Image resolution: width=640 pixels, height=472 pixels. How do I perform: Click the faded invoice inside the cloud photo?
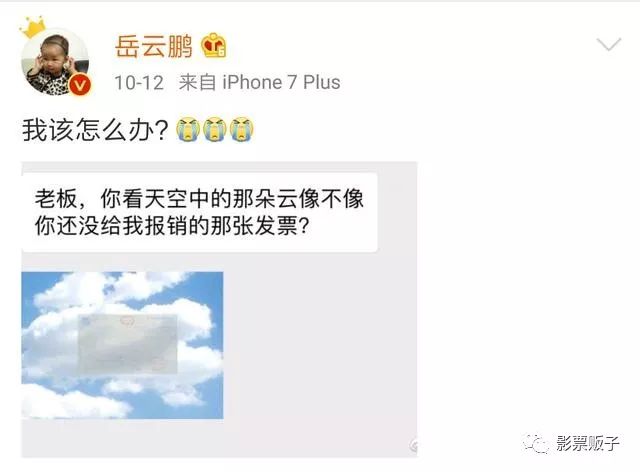click(x=128, y=344)
